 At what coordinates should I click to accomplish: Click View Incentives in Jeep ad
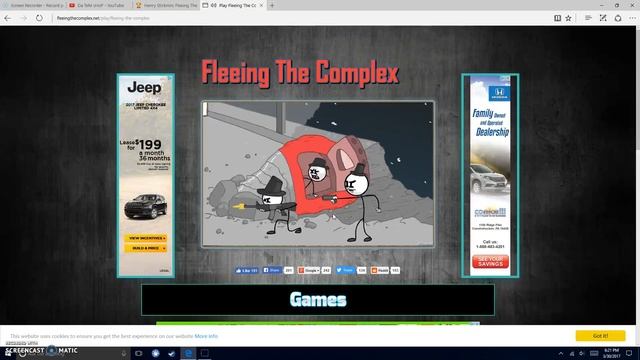[x=146, y=238]
